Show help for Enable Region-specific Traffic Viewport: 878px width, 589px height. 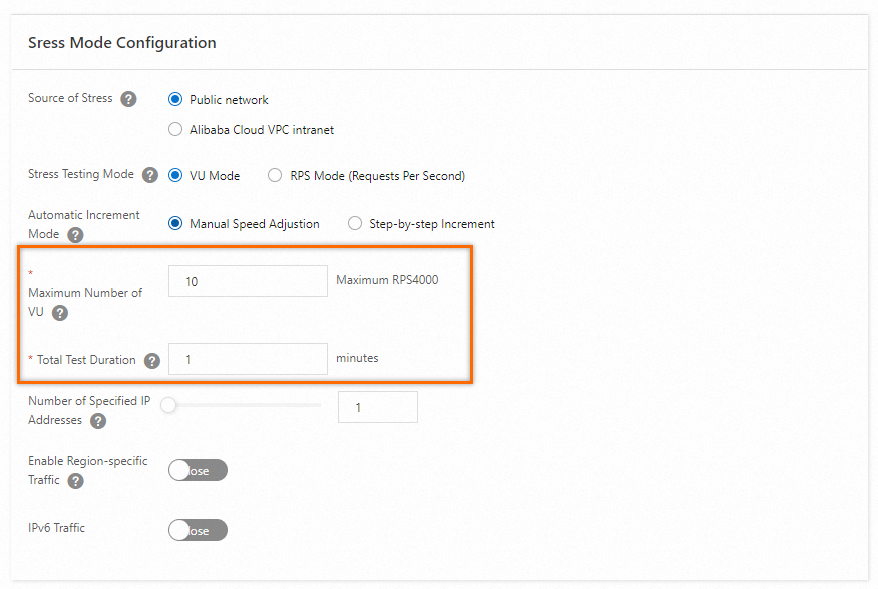(x=75, y=481)
